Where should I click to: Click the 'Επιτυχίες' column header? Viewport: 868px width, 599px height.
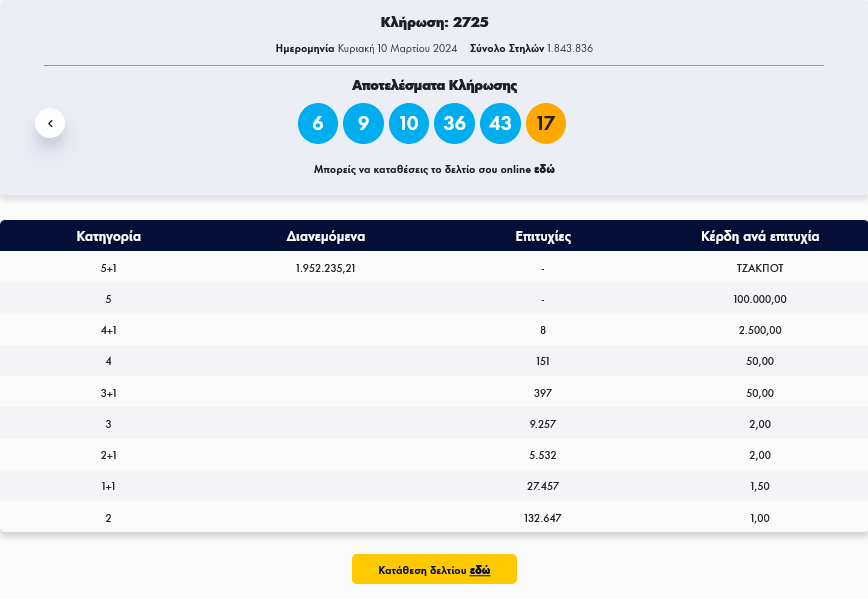pyautogui.click(x=543, y=237)
